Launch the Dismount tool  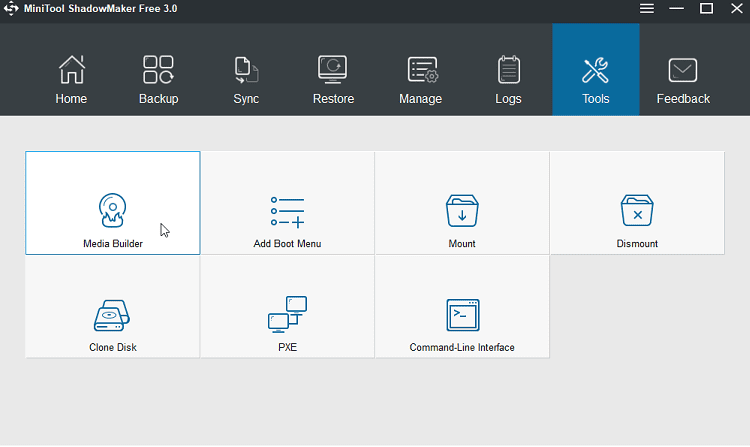(x=637, y=203)
